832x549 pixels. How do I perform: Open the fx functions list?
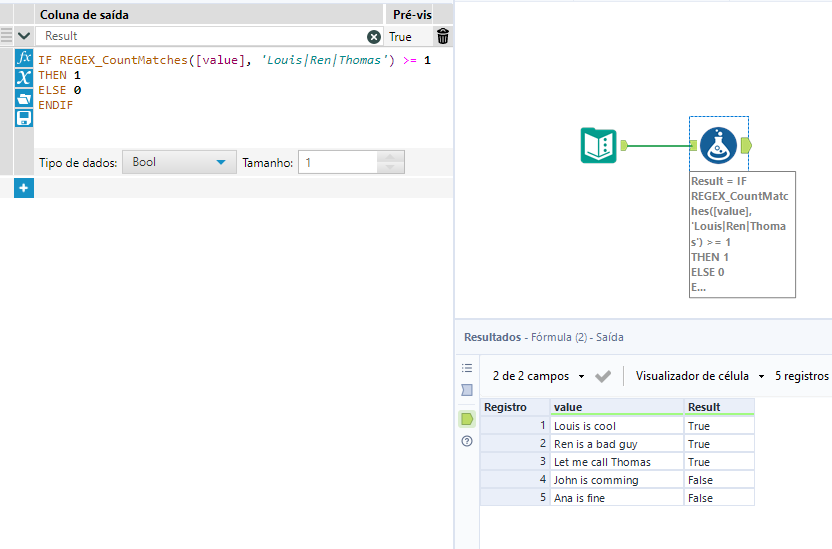[24, 57]
